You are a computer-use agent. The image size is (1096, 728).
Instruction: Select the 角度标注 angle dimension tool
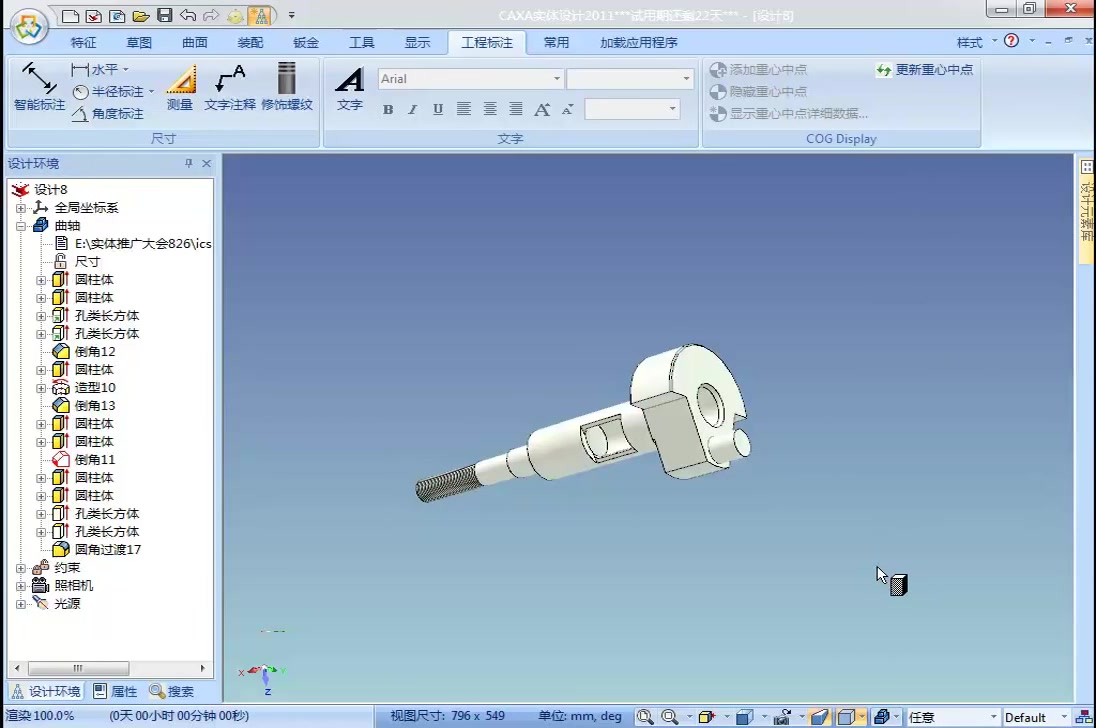[108, 114]
